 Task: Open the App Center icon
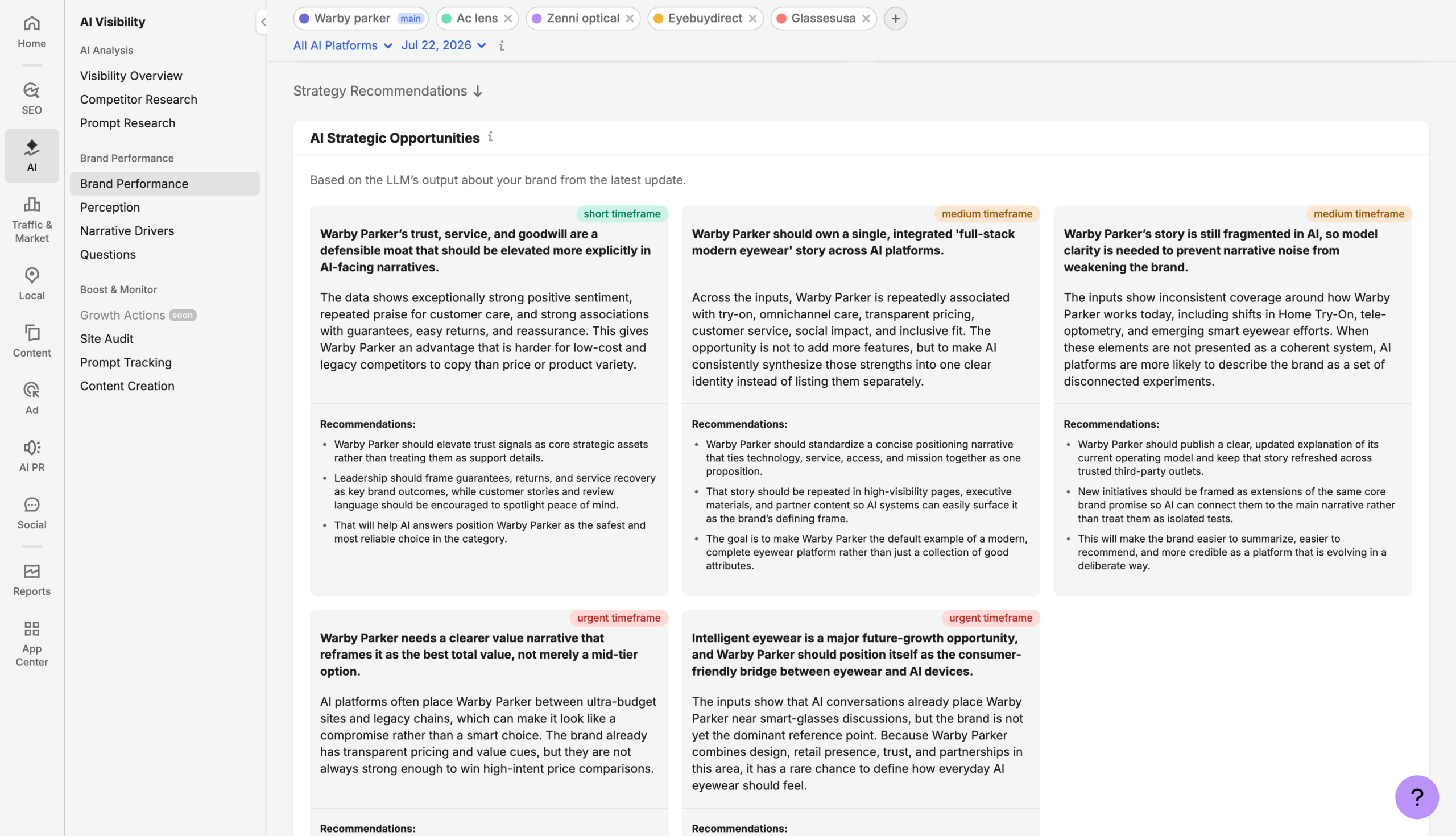coord(32,630)
